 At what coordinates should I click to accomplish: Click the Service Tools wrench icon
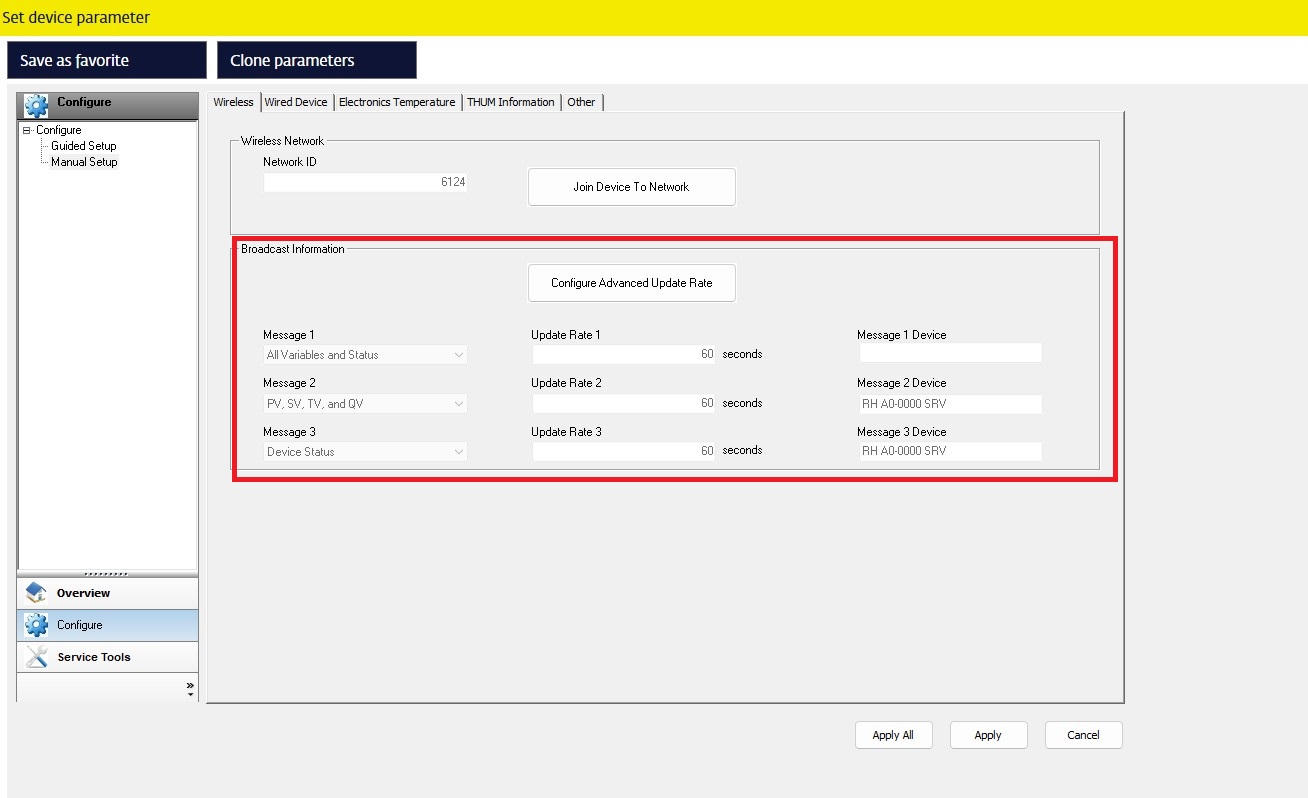[x=37, y=657]
